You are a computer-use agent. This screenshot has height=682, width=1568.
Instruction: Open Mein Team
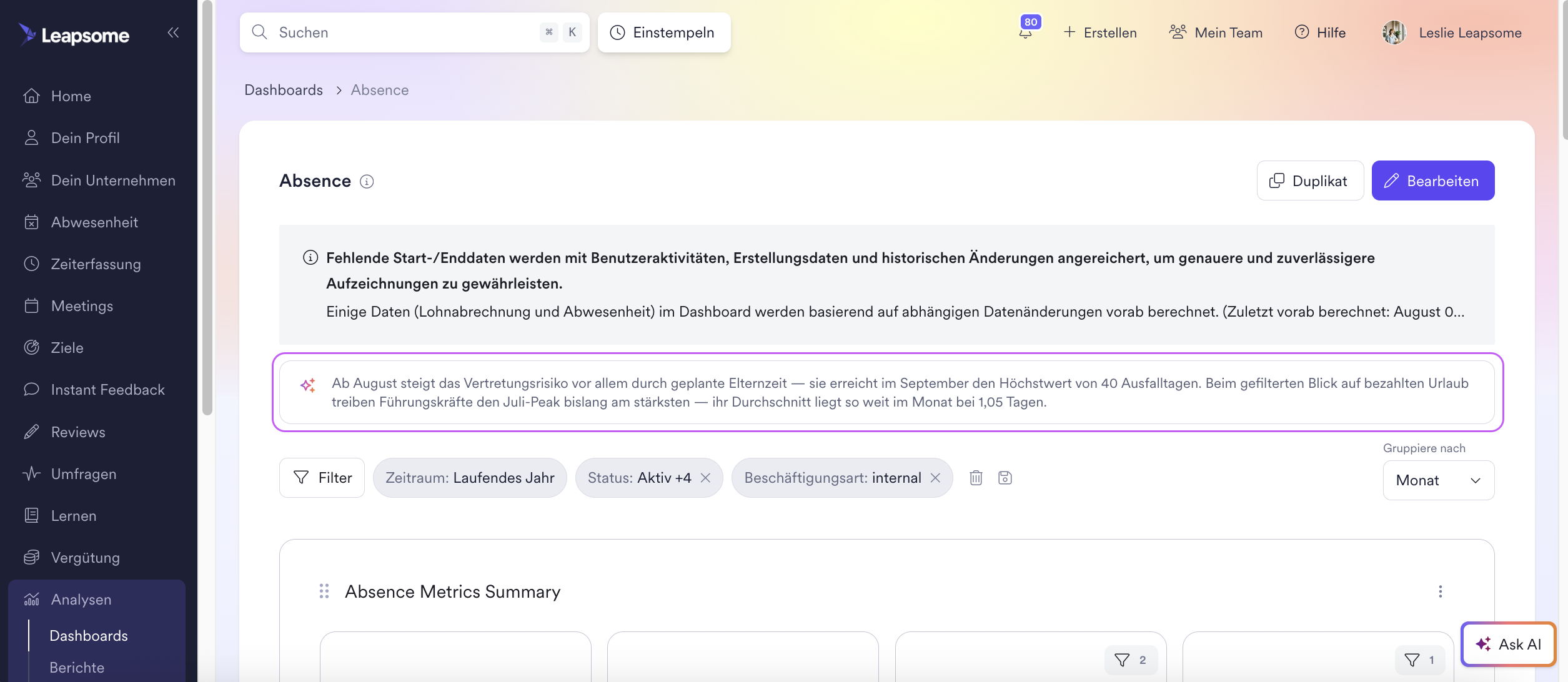pos(1216,32)
